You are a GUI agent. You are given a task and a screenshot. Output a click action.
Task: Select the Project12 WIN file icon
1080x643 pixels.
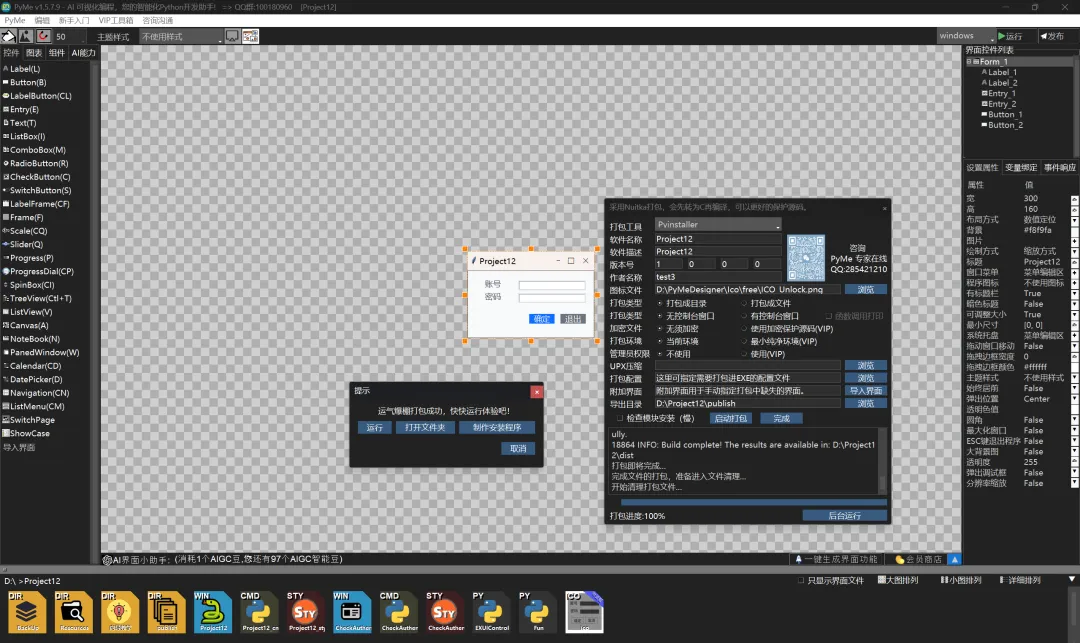coord(213,612)
